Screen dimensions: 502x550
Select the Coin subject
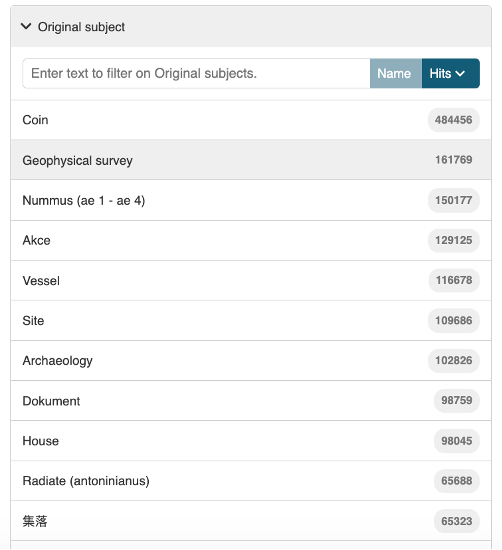click(x=251, y=120)
